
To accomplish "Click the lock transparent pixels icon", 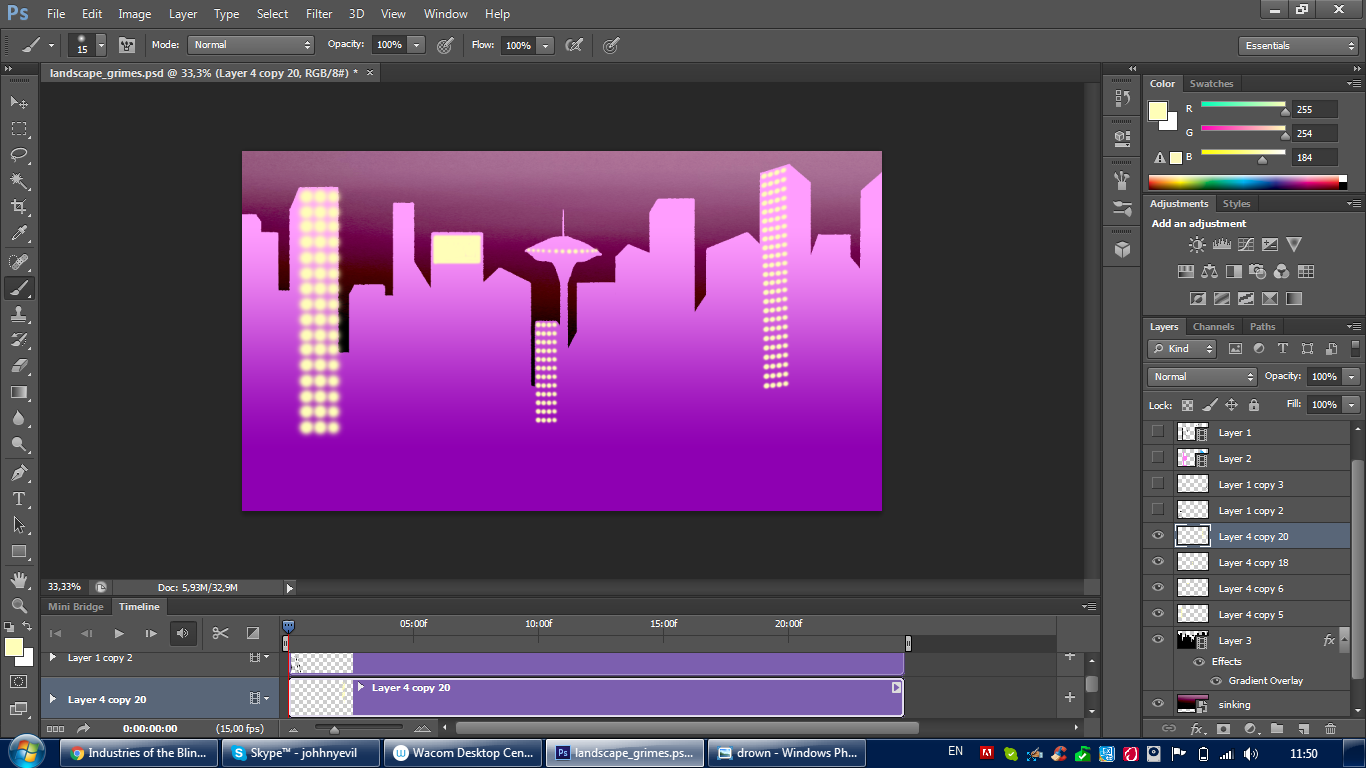I will coord(1187,405).
